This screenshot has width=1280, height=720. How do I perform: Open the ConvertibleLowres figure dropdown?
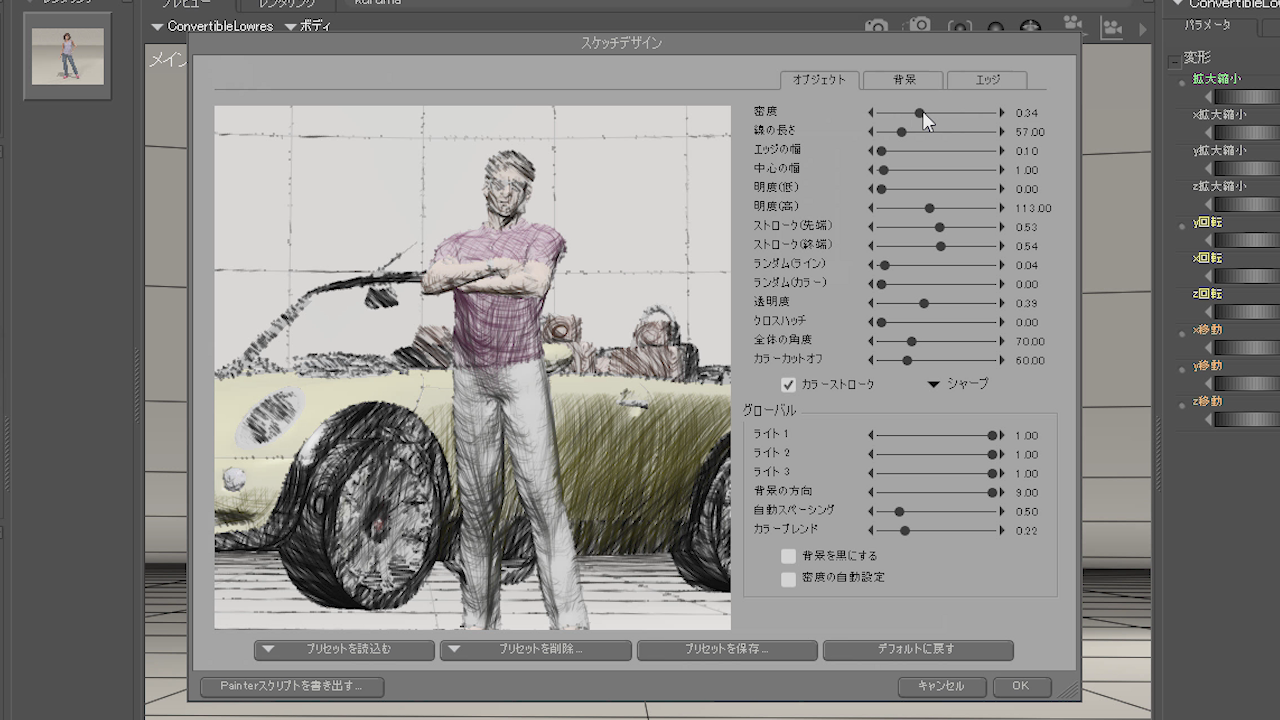point(212,26)
